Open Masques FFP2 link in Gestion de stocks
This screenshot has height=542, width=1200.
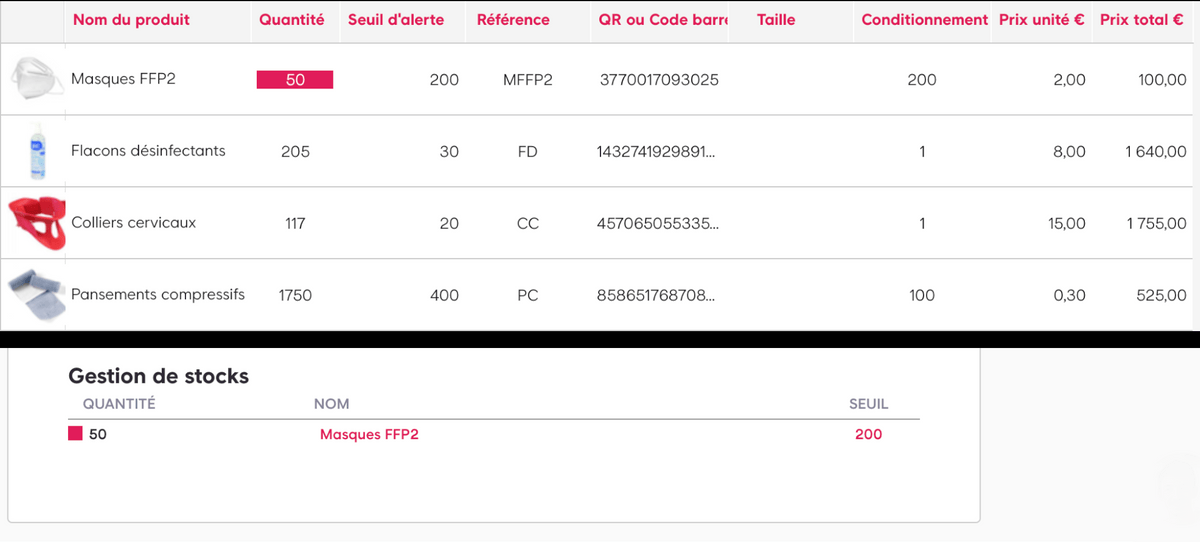pyautogui.click(x=369, y=434)
